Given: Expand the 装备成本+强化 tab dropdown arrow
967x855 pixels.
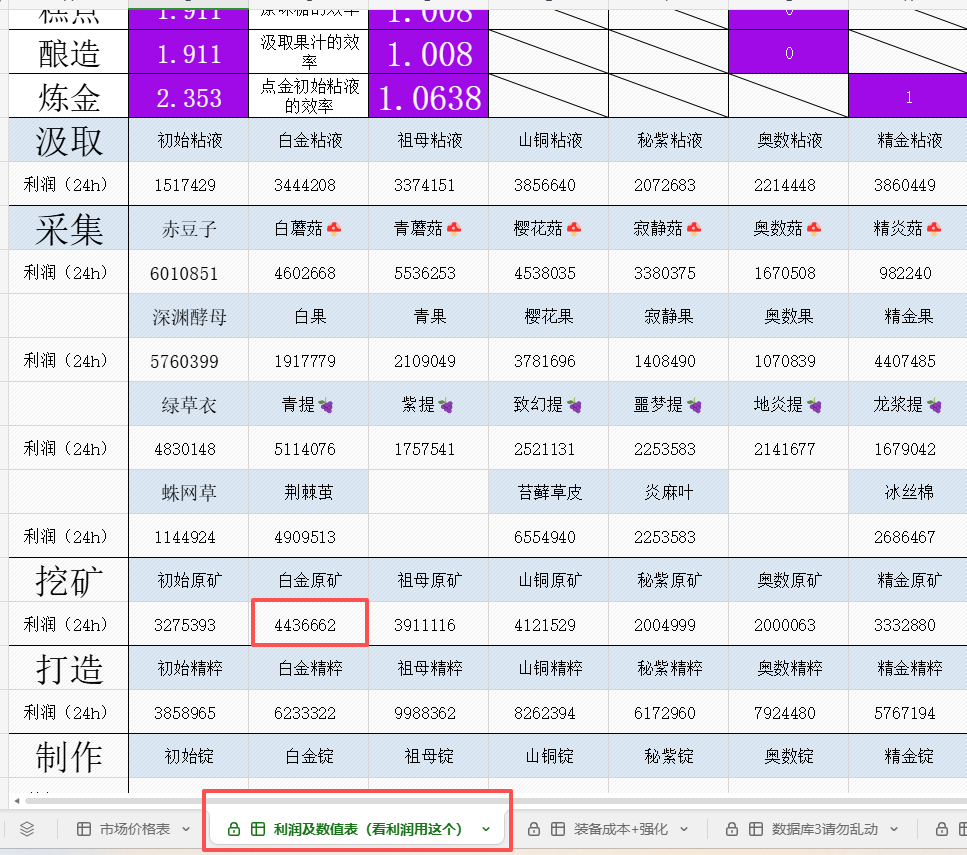Looking at the screenshot, I should tap(685, 829).
